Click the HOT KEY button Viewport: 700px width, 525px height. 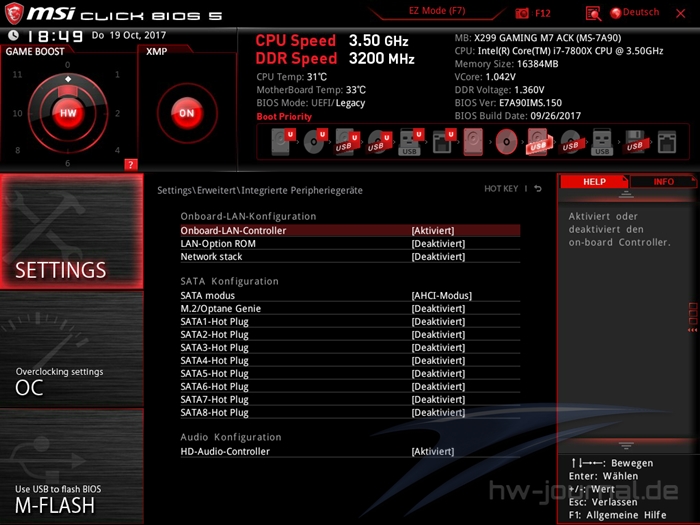[x=501, y=189]
